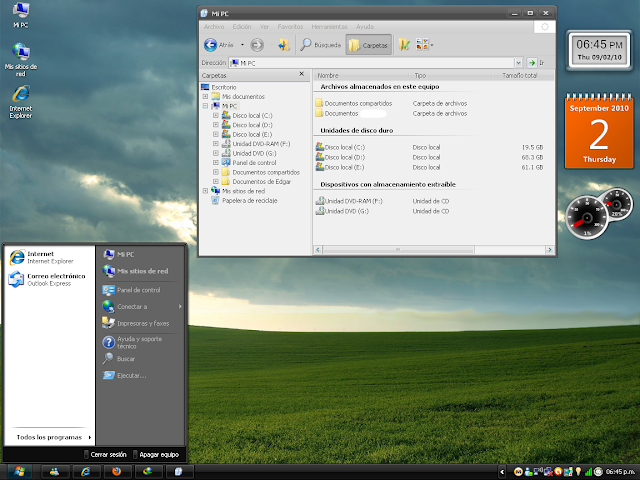Viewport: 640px width, 480px height.
Task: Expand Disco local (C:) tree node
Action: [x=216, y=116]
